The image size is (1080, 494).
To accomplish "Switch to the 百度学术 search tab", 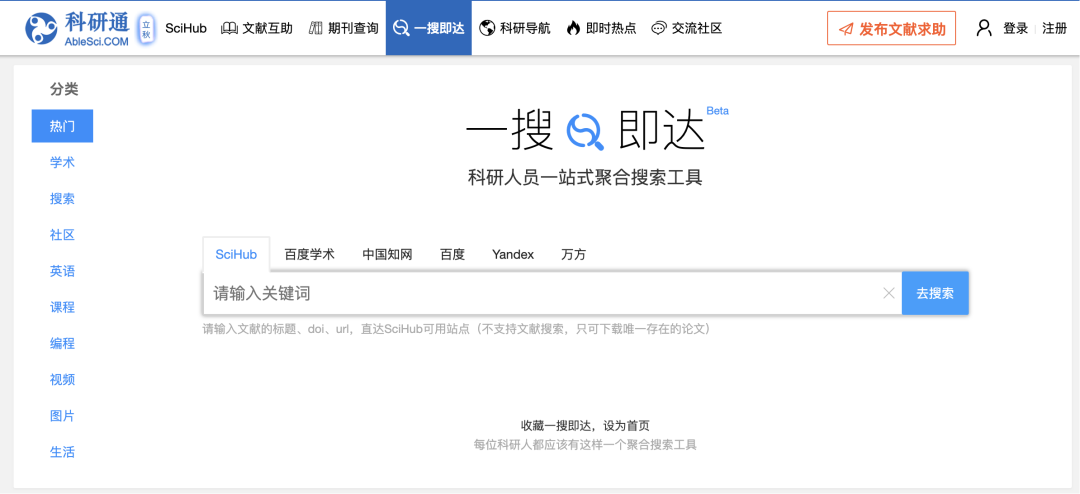I will [309, 254].
